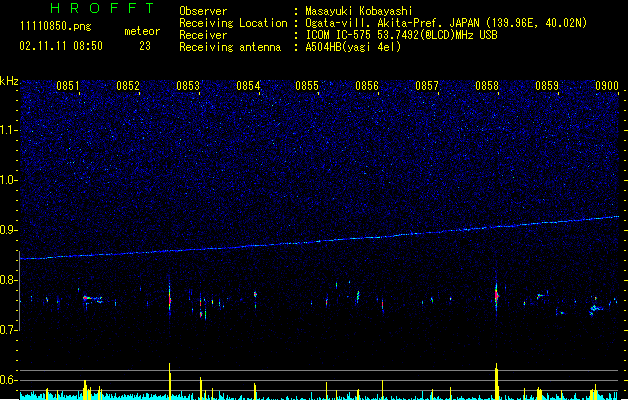The width and height of the screenshot is (629, 400).
Task: Click the 'Receiving Location' field label
Action: coord(233,23)
